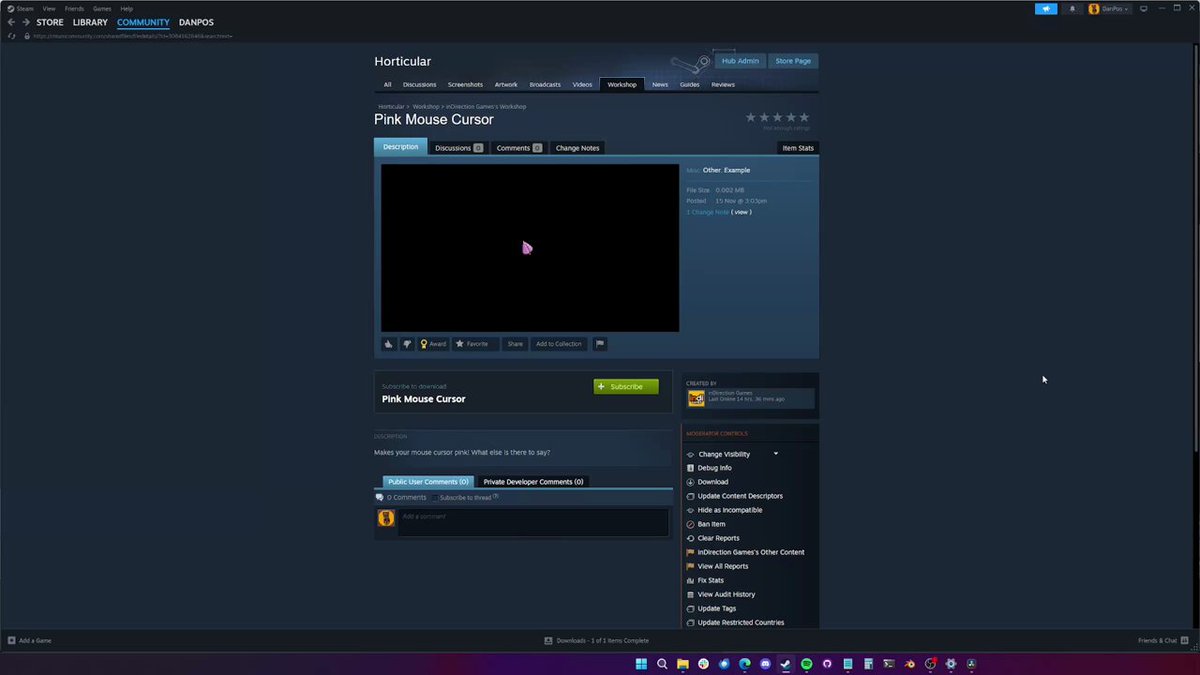Toggle Subscribe to thread checkbox
The width and height of the screenshot is (1200, 675).
[436, 497]
